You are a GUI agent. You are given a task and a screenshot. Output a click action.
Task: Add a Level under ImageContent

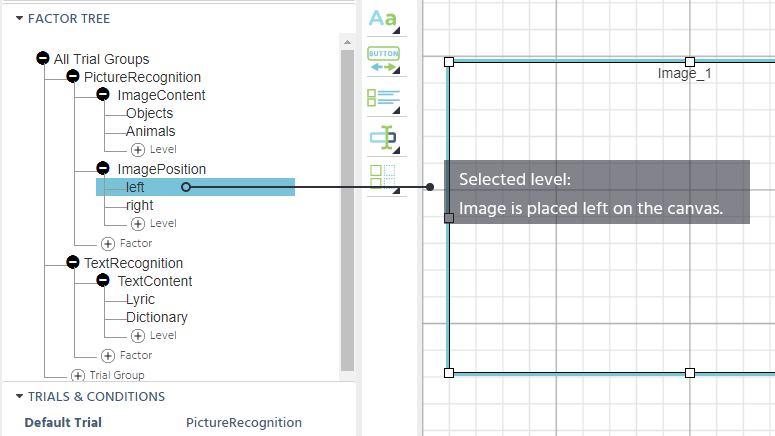coord(154,149)
